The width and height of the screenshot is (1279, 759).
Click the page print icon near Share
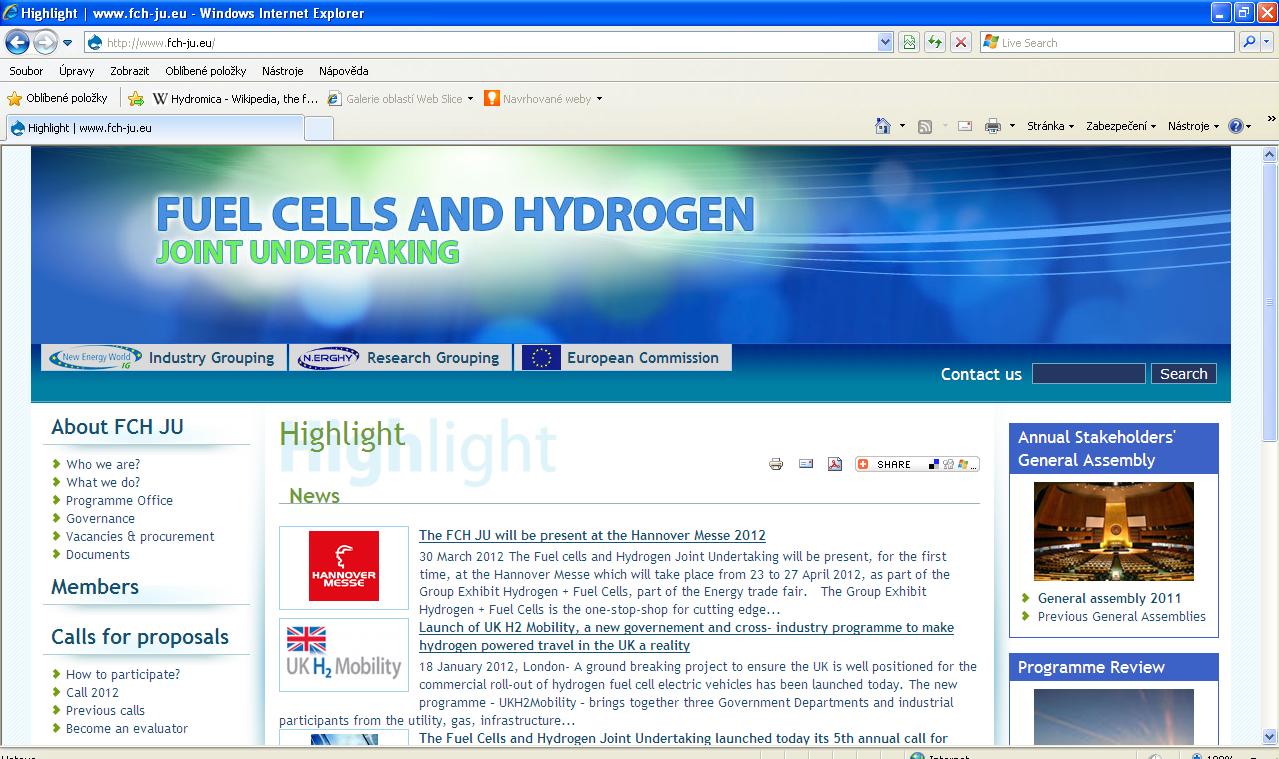click(x=776, y=464)
